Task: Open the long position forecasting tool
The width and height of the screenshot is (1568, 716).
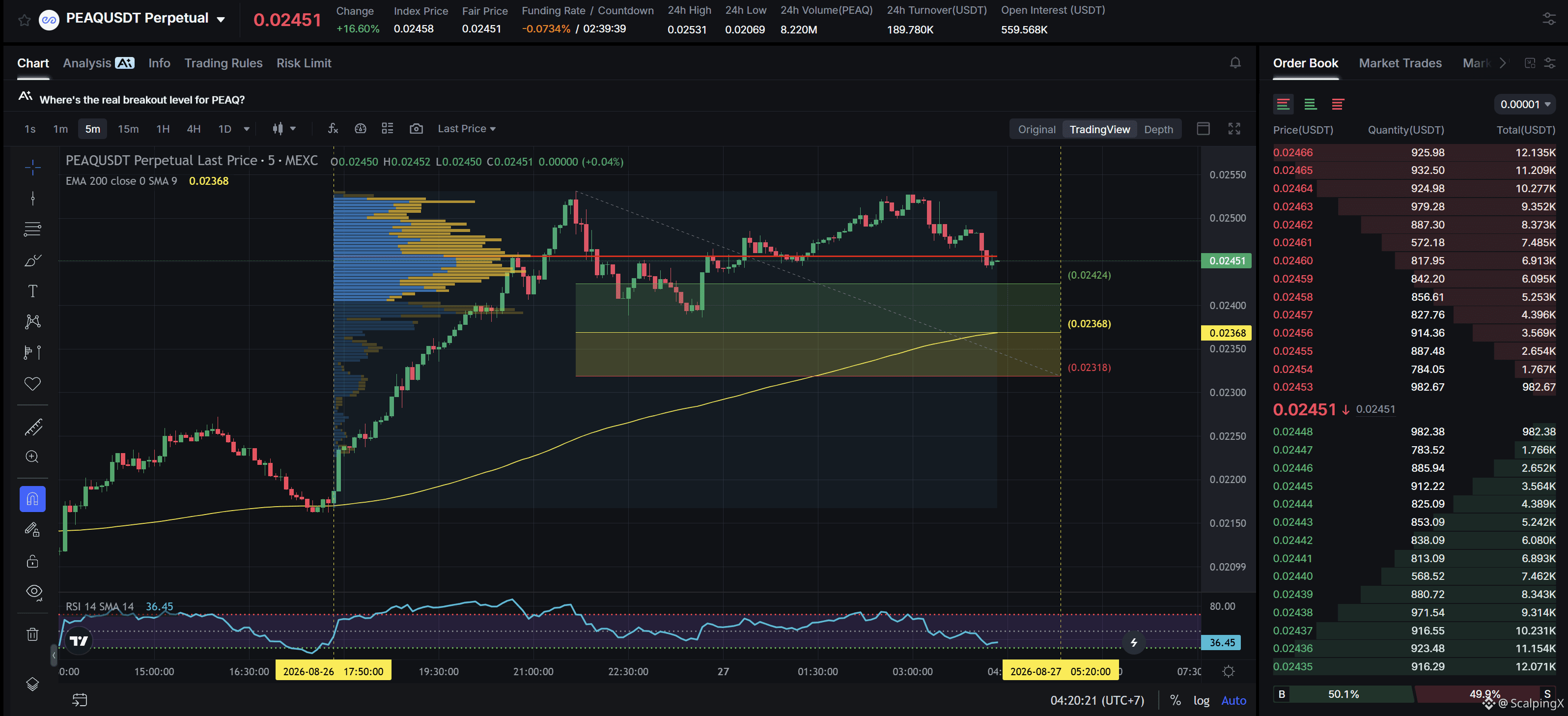Action: pos(33,352)
